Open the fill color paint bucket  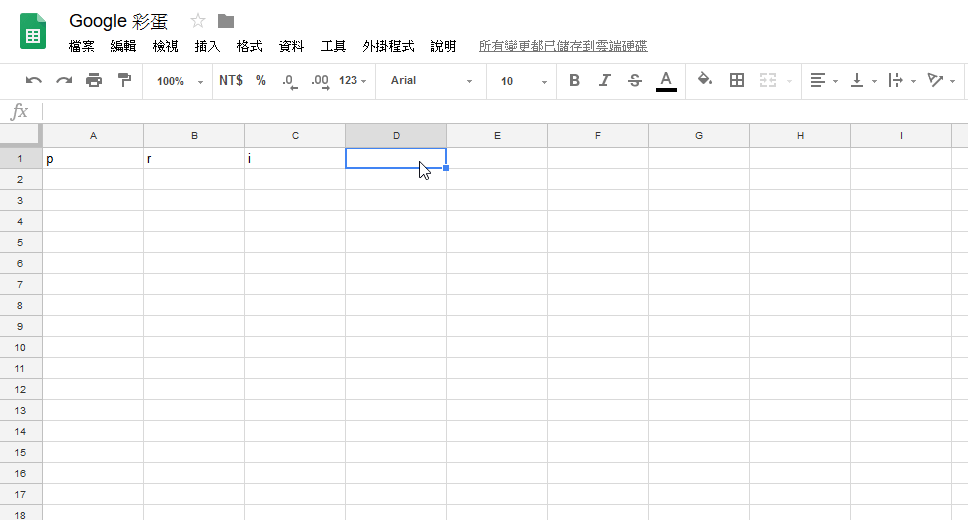point(704,80)
